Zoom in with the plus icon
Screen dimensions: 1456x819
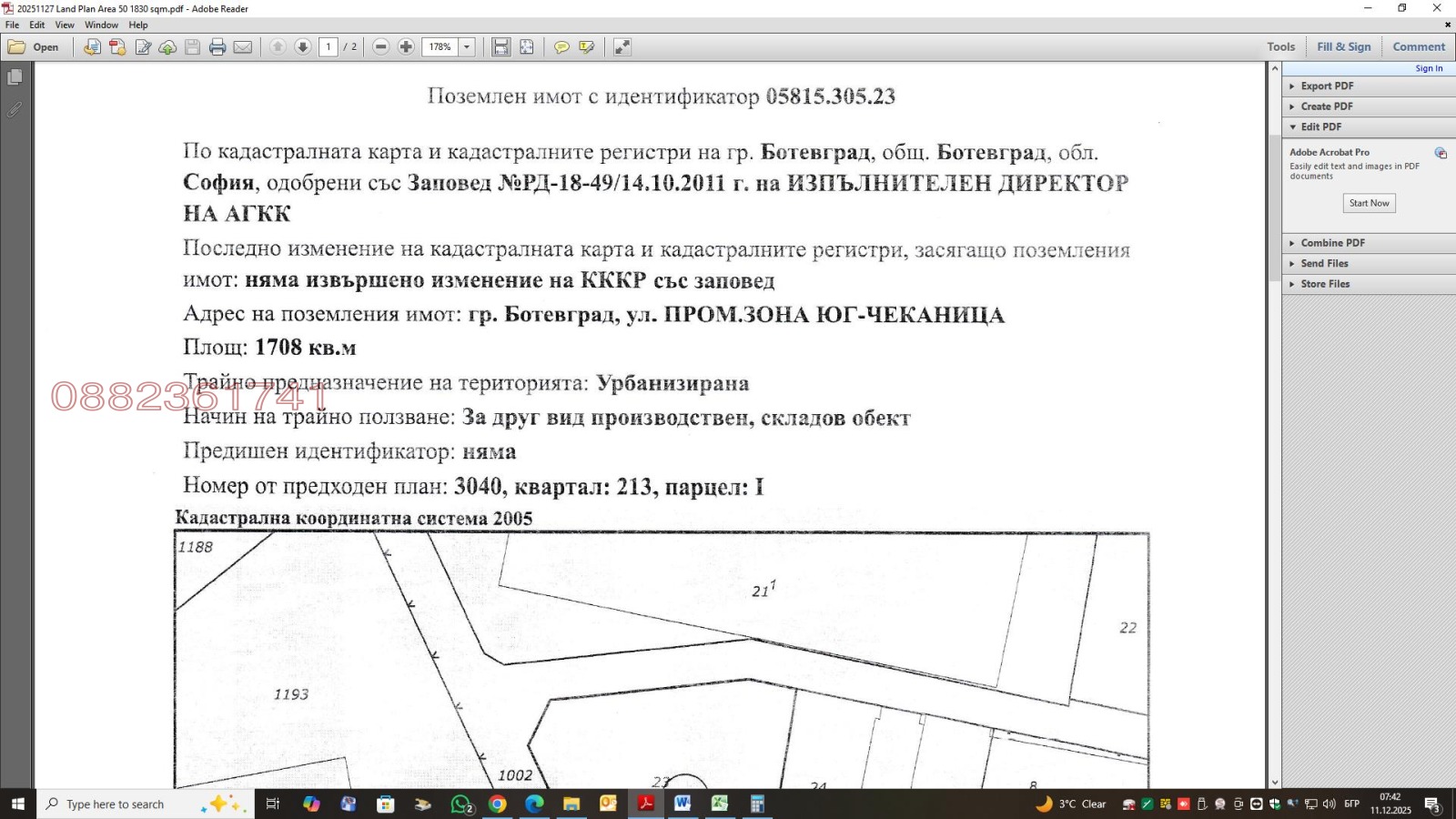(x=406, y=46)
